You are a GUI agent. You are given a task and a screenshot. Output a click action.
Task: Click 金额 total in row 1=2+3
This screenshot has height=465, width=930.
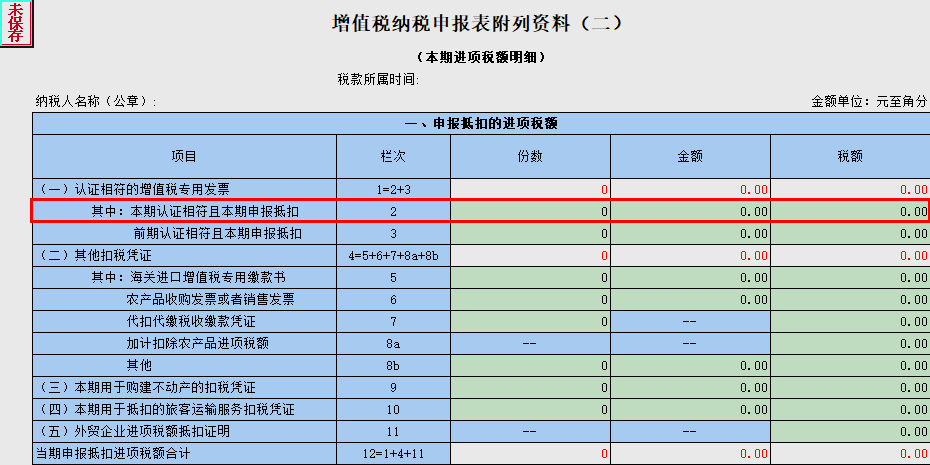tap(690, 190)
